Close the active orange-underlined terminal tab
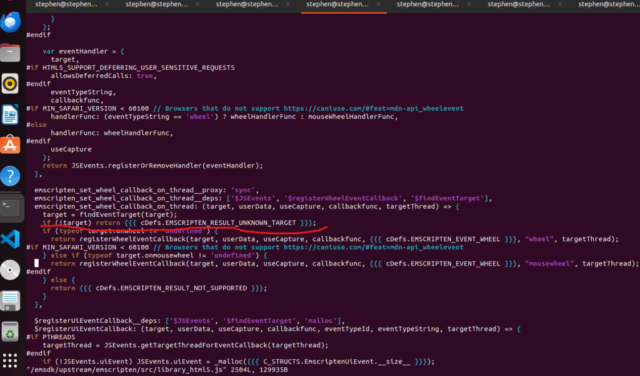 (378, 4)
